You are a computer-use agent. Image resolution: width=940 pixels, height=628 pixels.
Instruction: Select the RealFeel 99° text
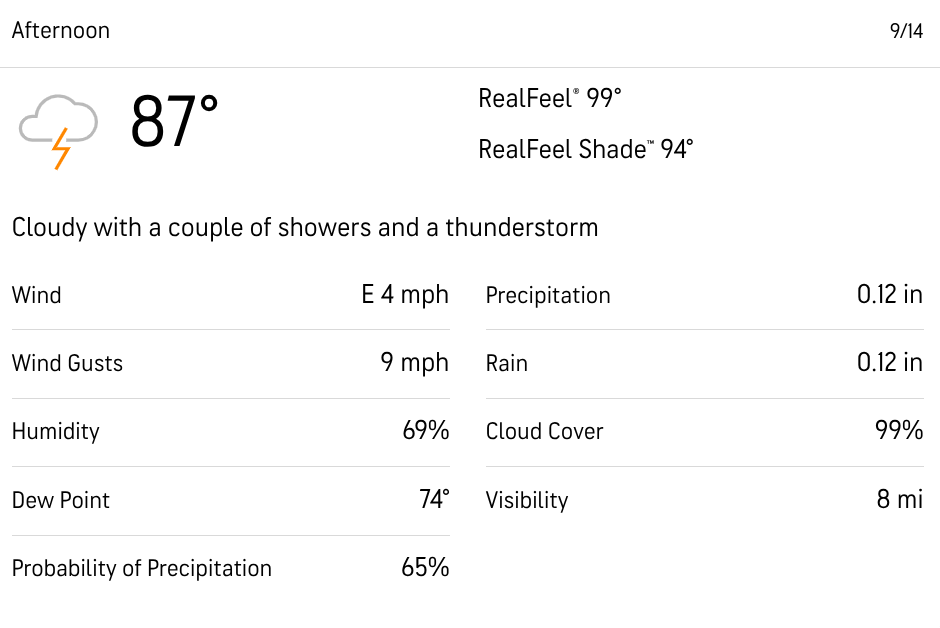550,98
